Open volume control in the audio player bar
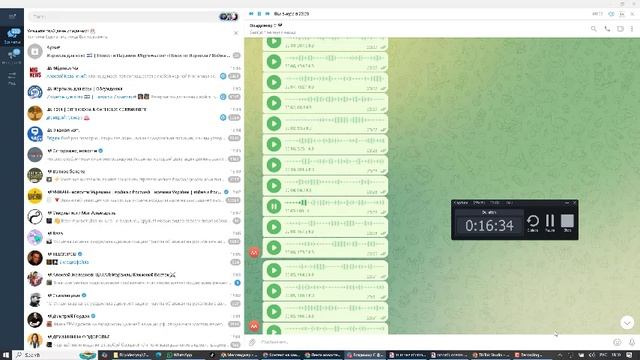640x360 pixels. (x=611, y=14)
